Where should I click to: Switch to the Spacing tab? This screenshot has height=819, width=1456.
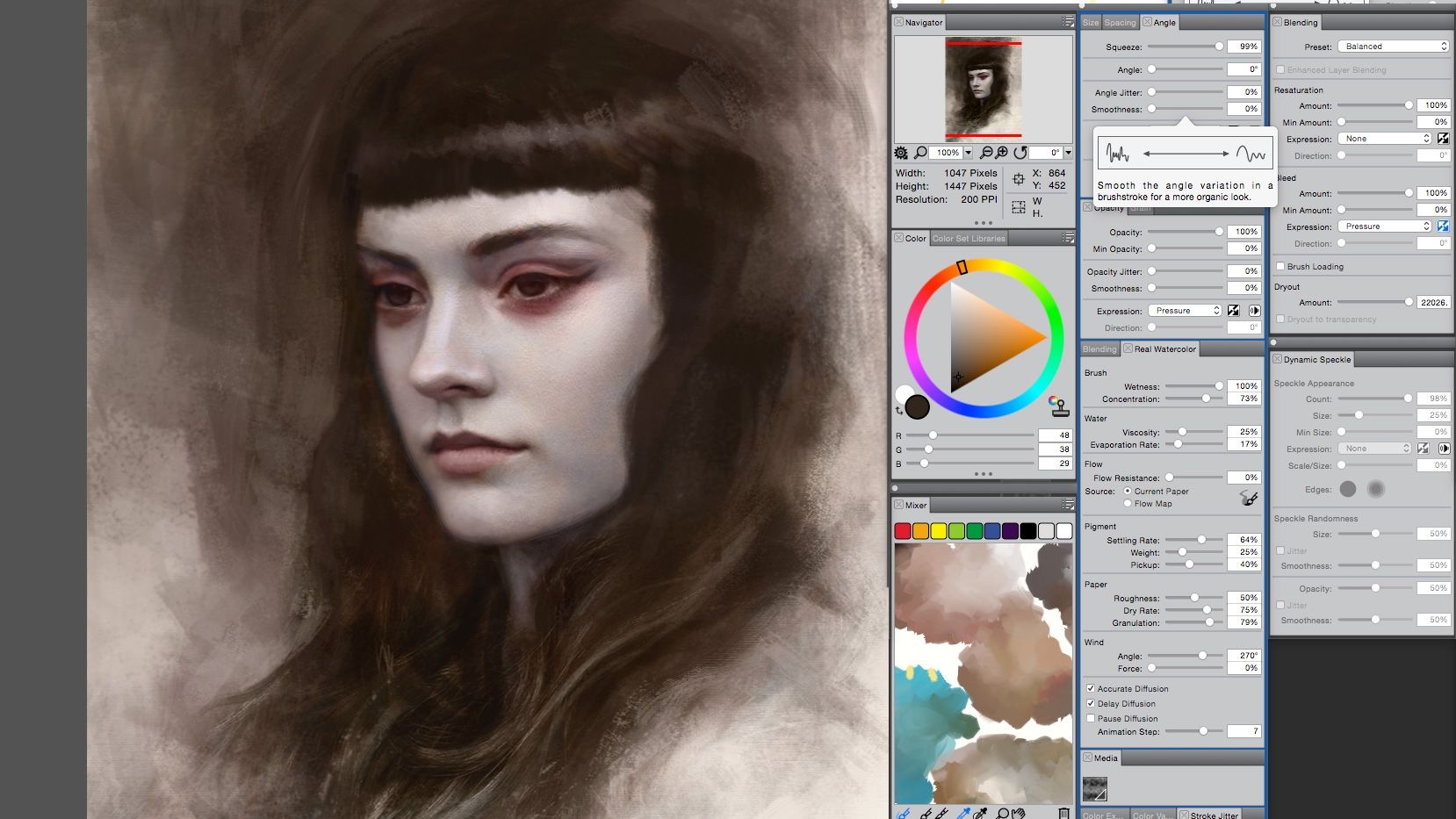[1120, 23]
